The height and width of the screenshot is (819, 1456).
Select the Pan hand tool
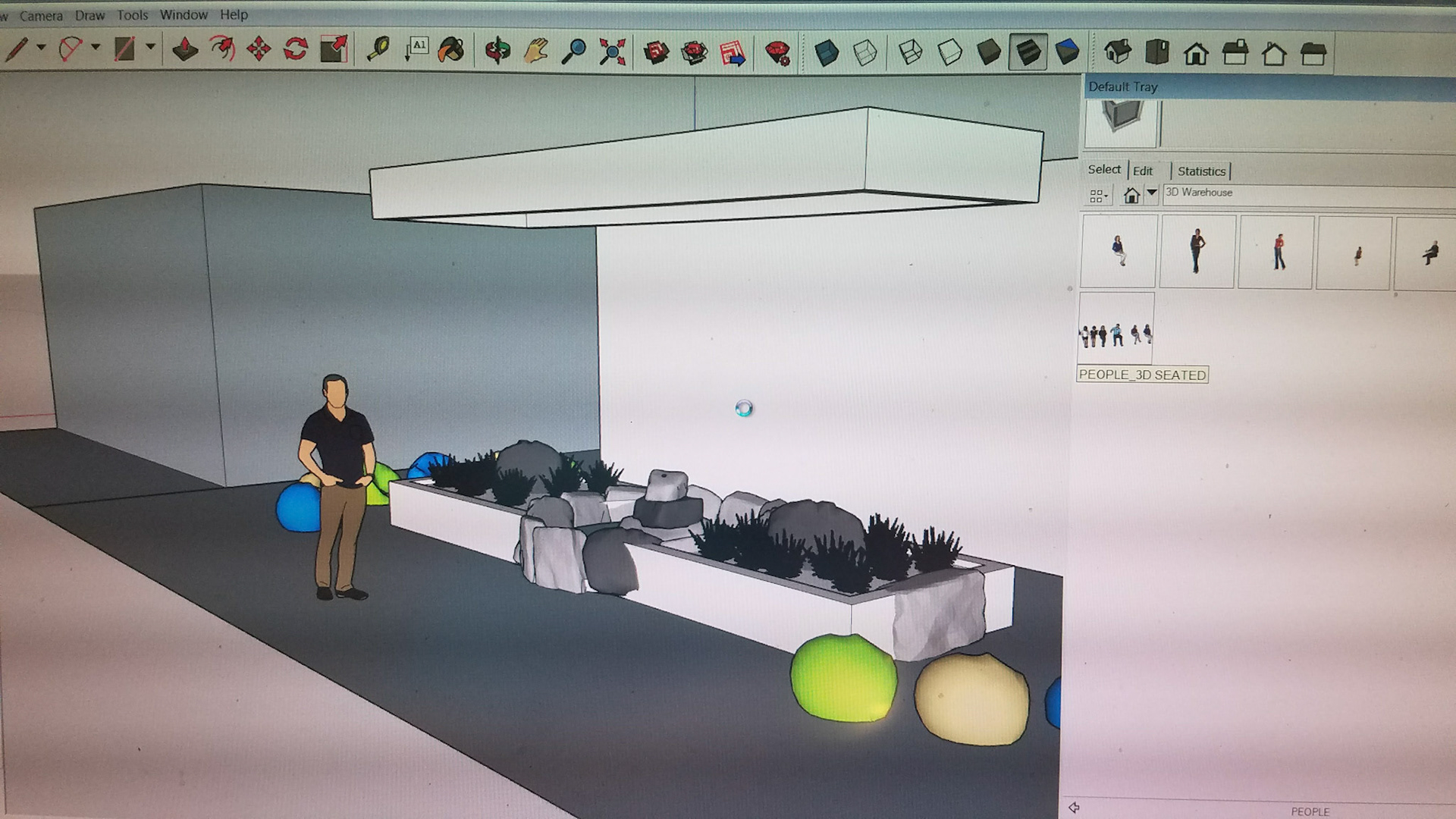[536, 52]
